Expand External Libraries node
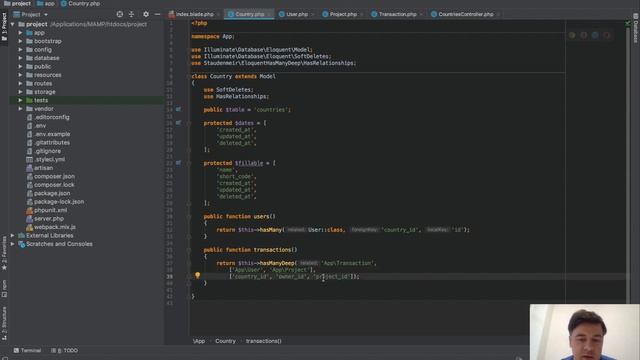 click(13, 236)
